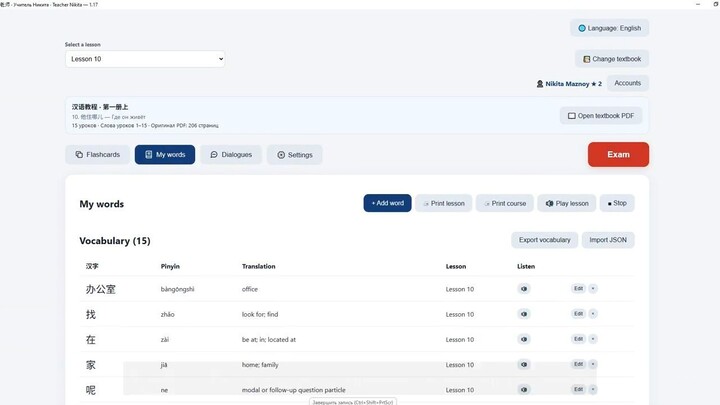This screenshot has width=720, height=405.
Task: Click the translation 'be at; in; located at'
Action: (x=269, y=340)
